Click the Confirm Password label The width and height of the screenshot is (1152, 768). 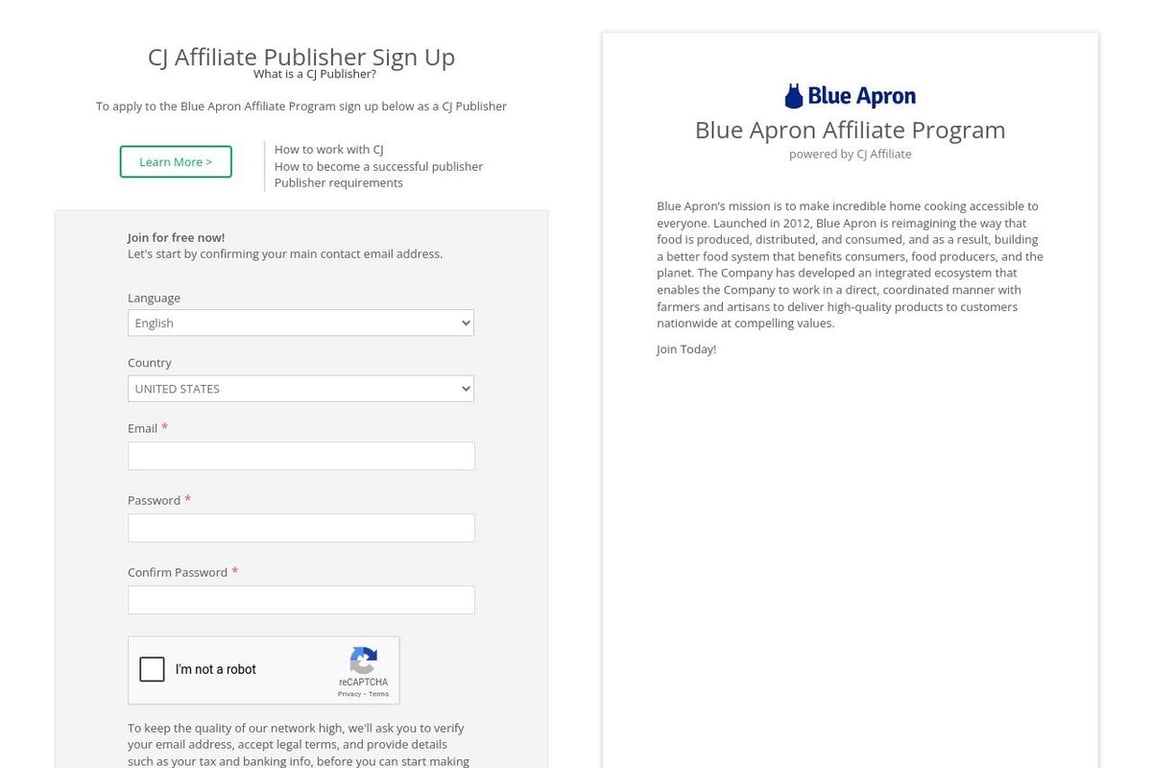(178, 573)
